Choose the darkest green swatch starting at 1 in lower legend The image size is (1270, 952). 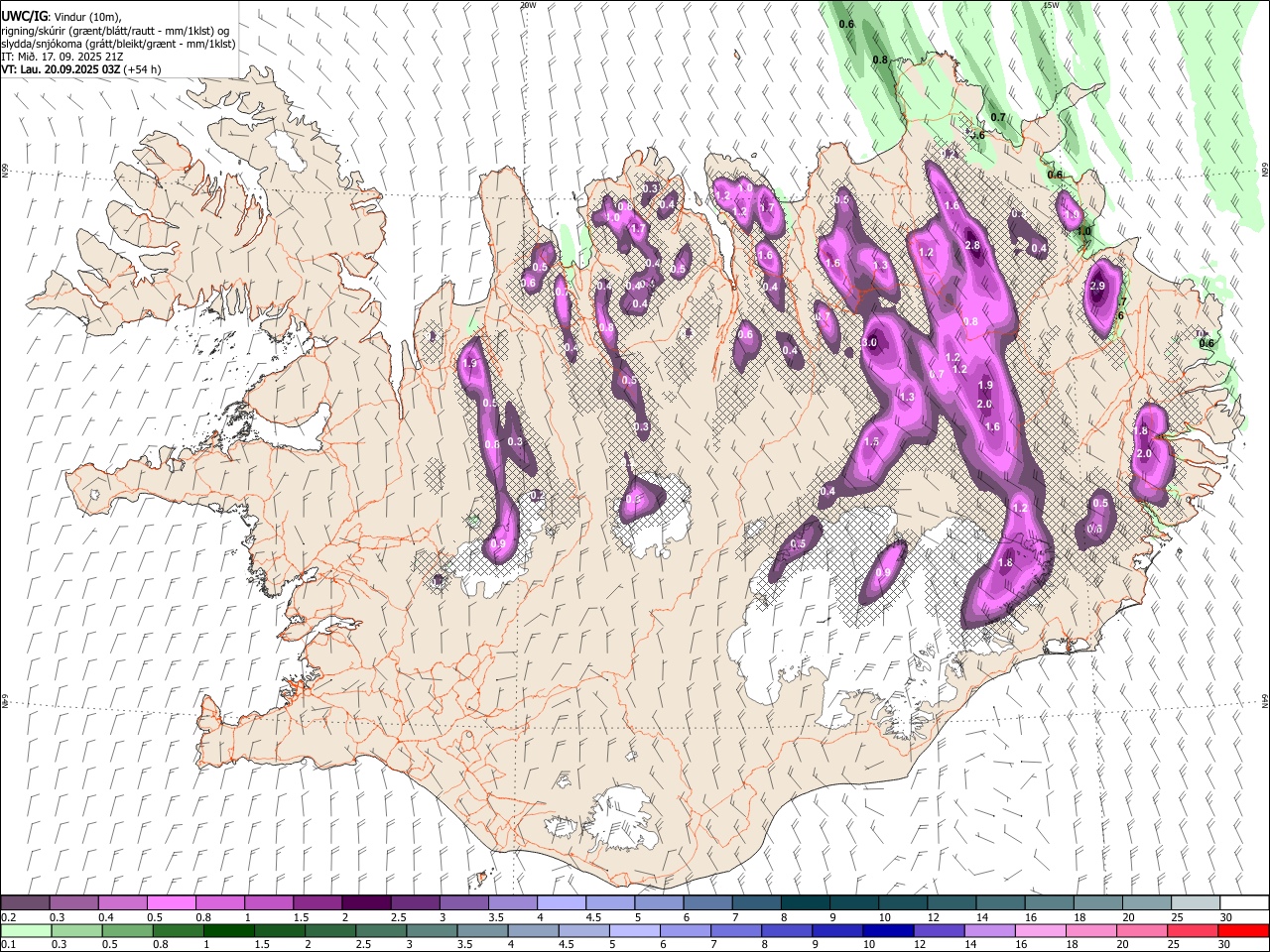(228, 930)
